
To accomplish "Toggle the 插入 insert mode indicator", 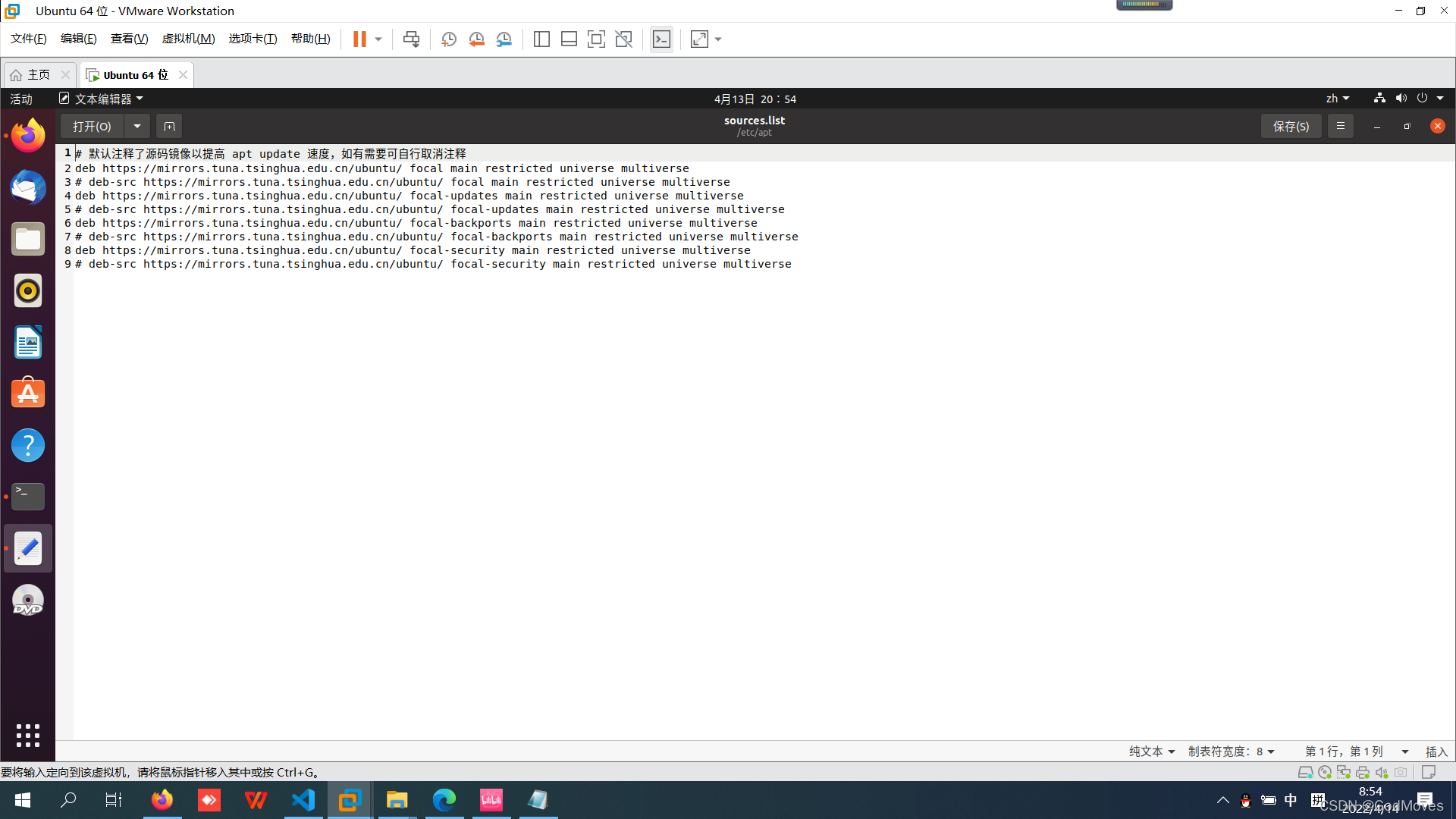I will pyautogui.click(x=1436, y=752).
